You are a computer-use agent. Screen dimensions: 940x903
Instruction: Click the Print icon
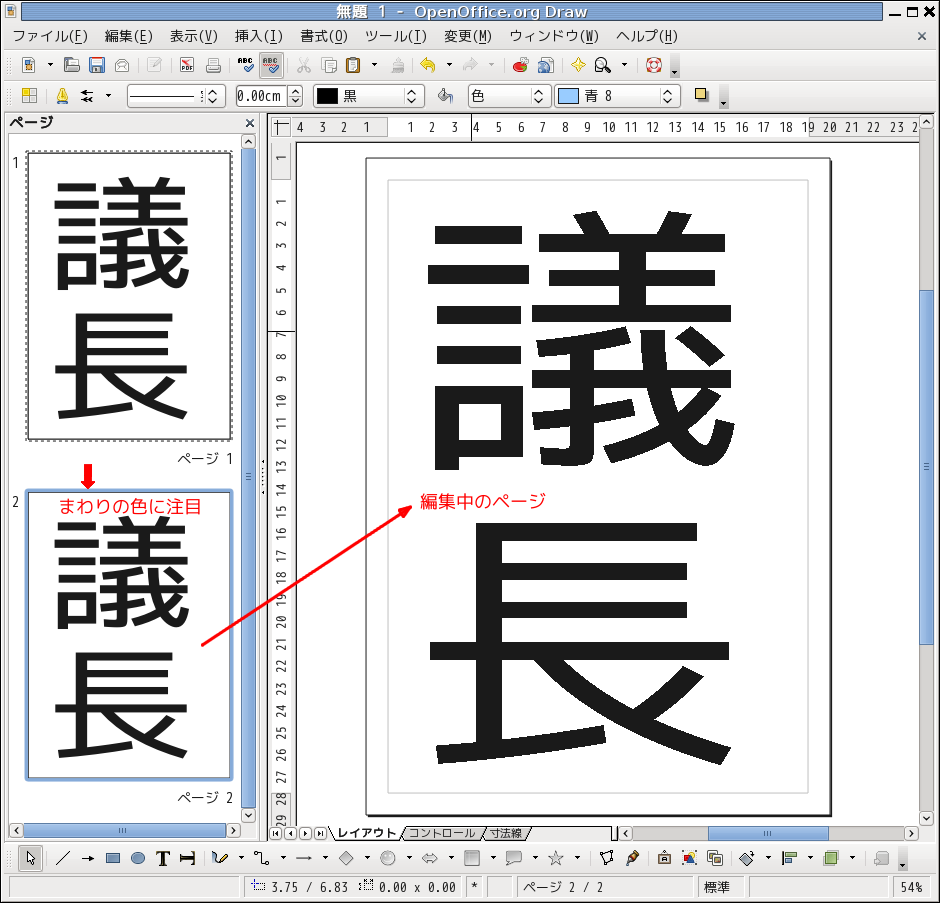(213, 65)
